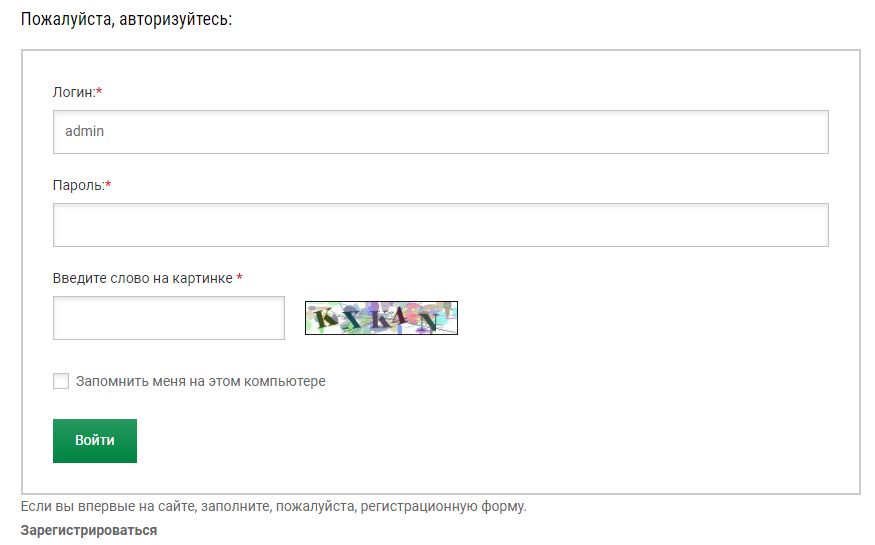Click the 'Введите слово на картинке' label

pyautogui.click(x=142, y=278)
